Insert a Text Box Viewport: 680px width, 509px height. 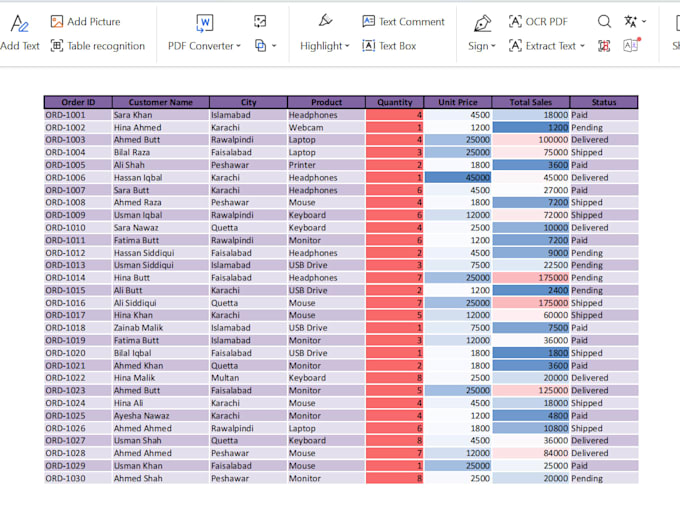pyautogui.click(x=389, y=46)
